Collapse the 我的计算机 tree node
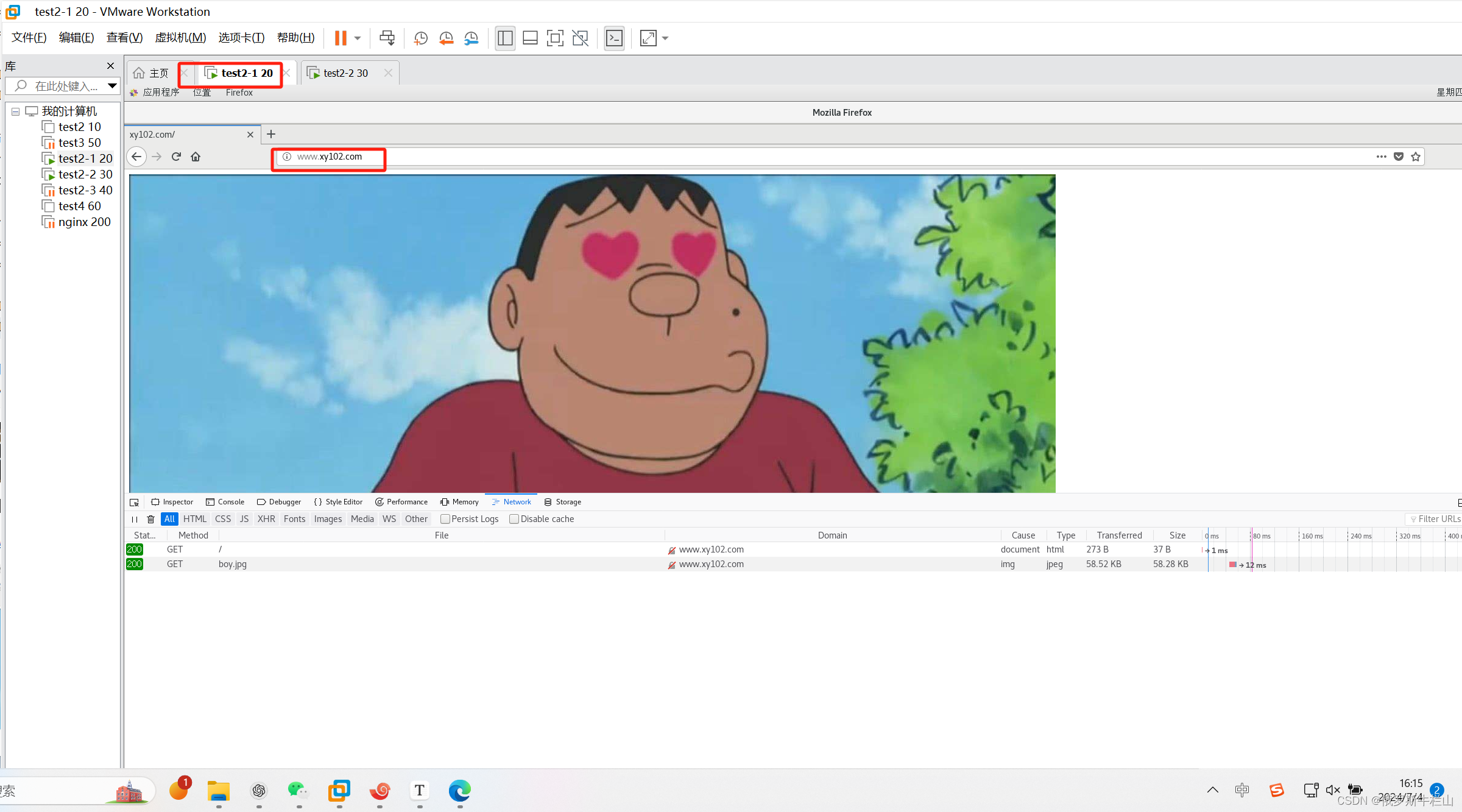The width and height of the screenshot is (1462, 812). pyautogui.click(x=16, y=111)
